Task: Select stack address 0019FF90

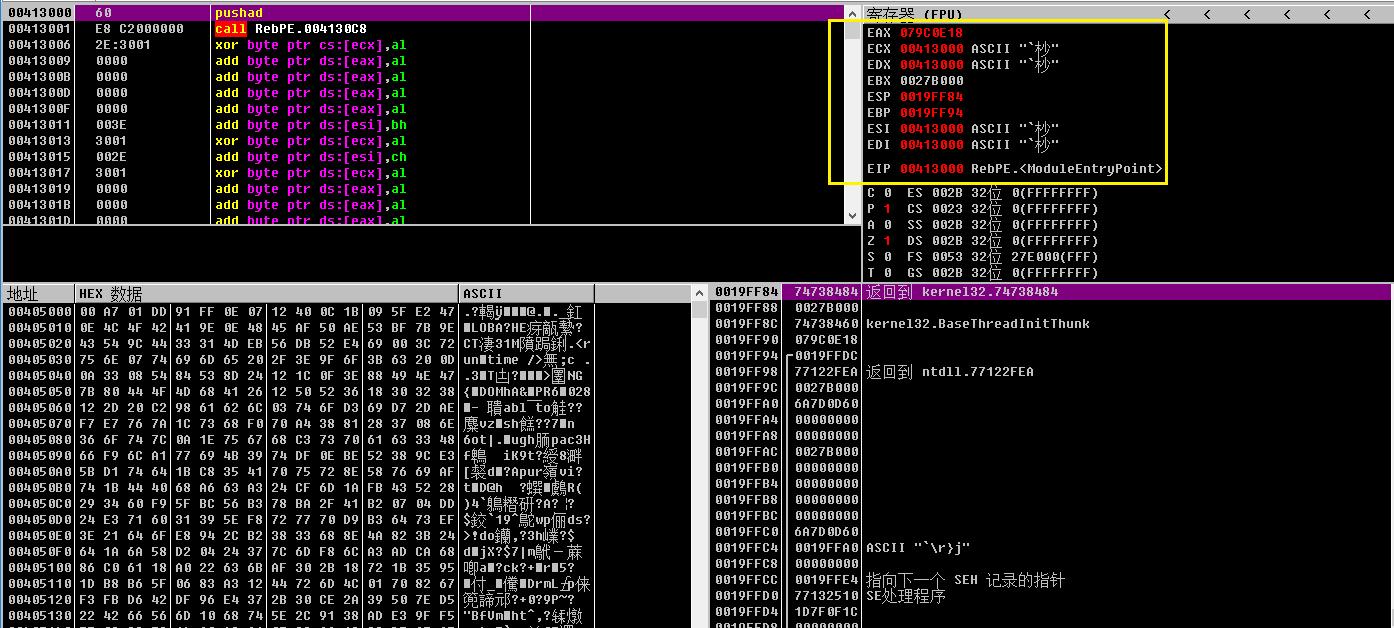Action: tap(746, 340)
